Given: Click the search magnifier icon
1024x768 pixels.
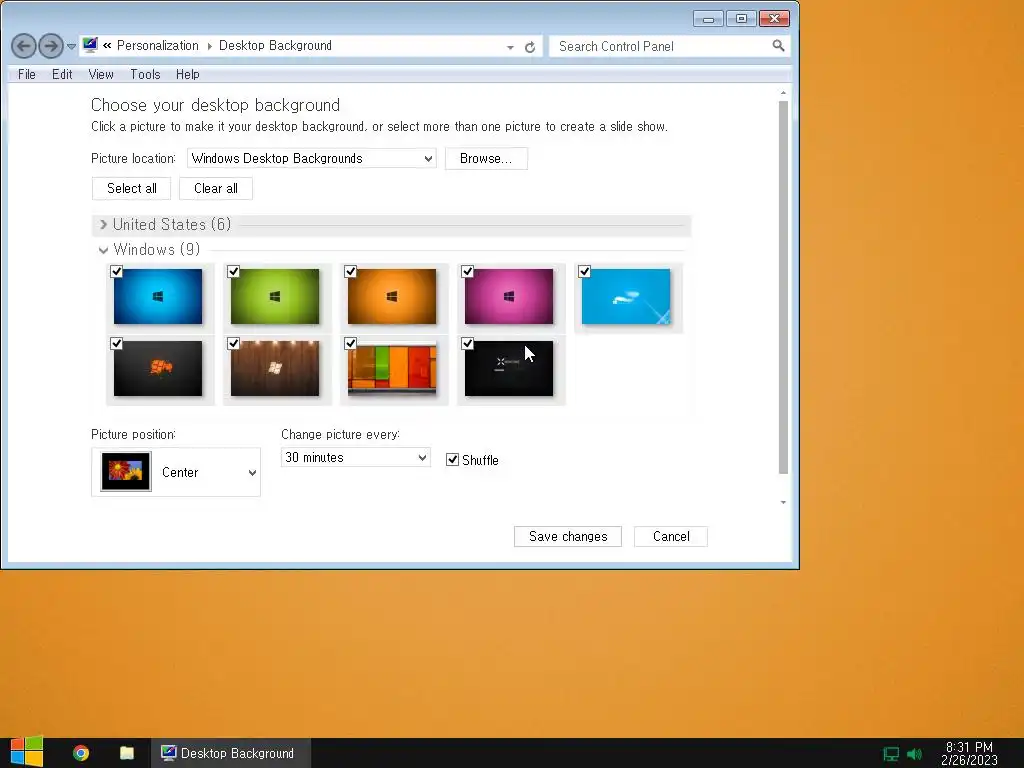Looking at the screenshot, I should (778, 46).
